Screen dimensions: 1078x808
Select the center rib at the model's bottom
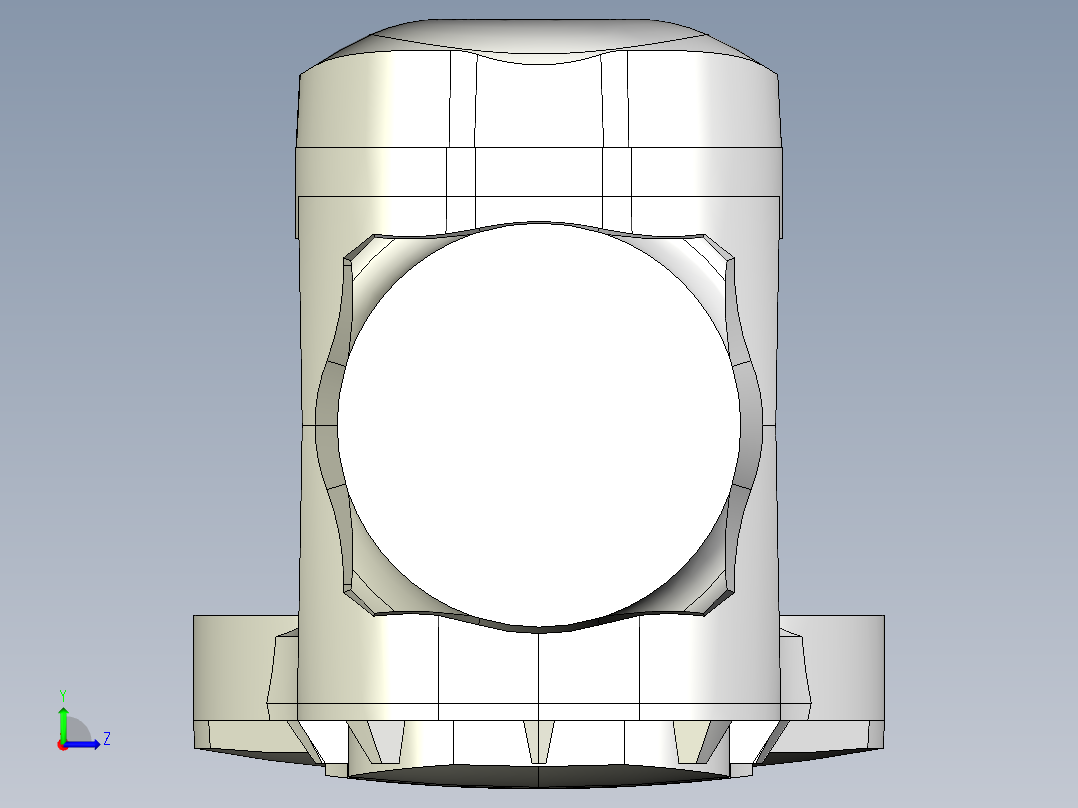(x=538, y=738)
